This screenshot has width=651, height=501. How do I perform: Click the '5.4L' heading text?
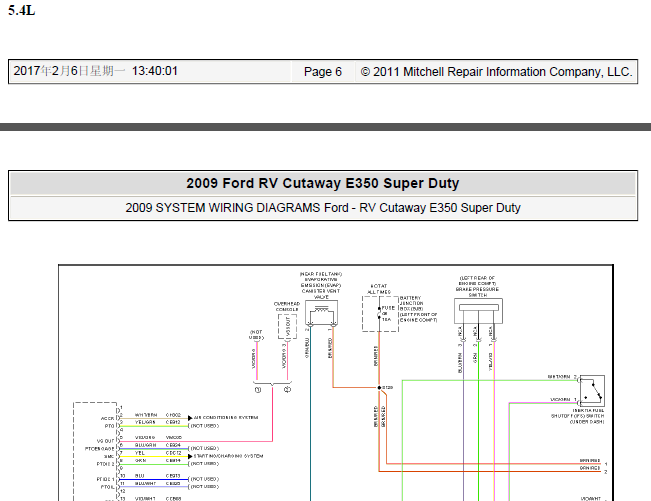coord(22,10)
